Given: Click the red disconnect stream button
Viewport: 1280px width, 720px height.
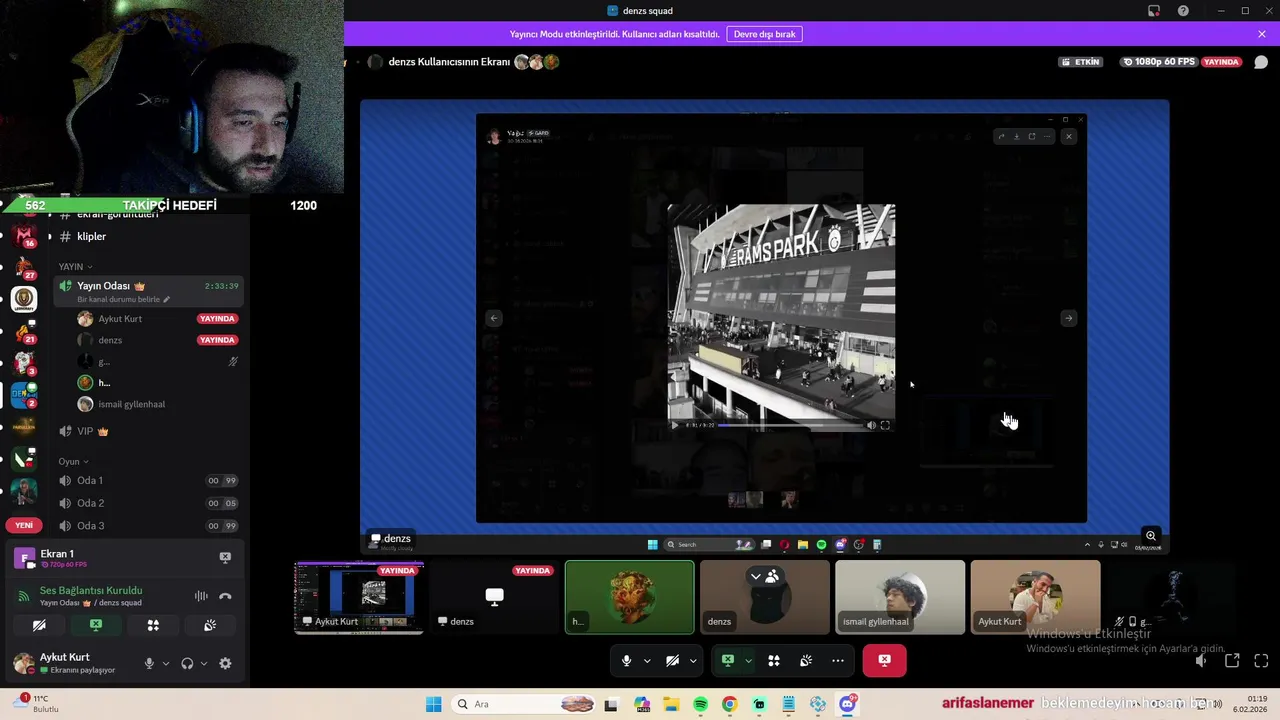Looking at the screenshot, I should [x=884, y=661].
